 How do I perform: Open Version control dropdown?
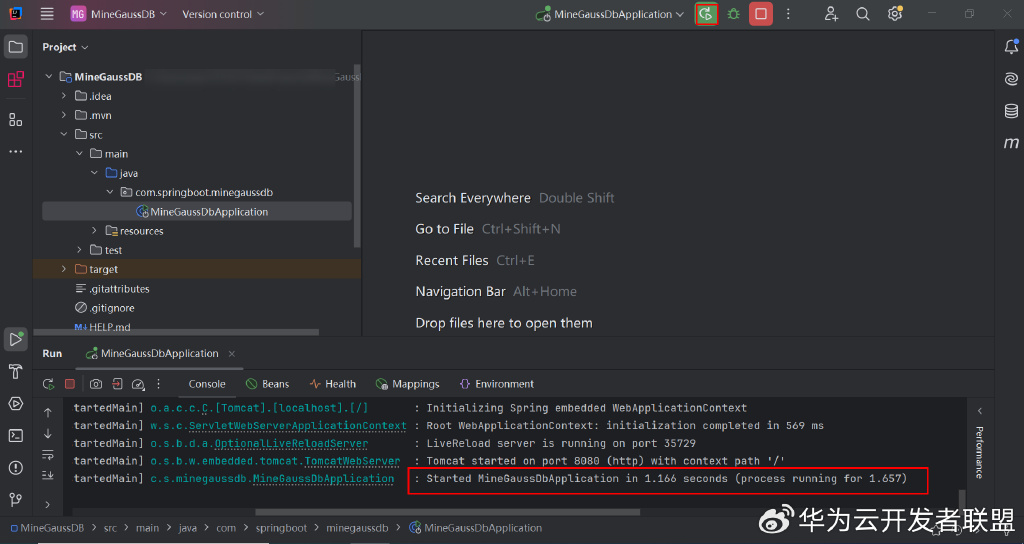coord(223,14)
